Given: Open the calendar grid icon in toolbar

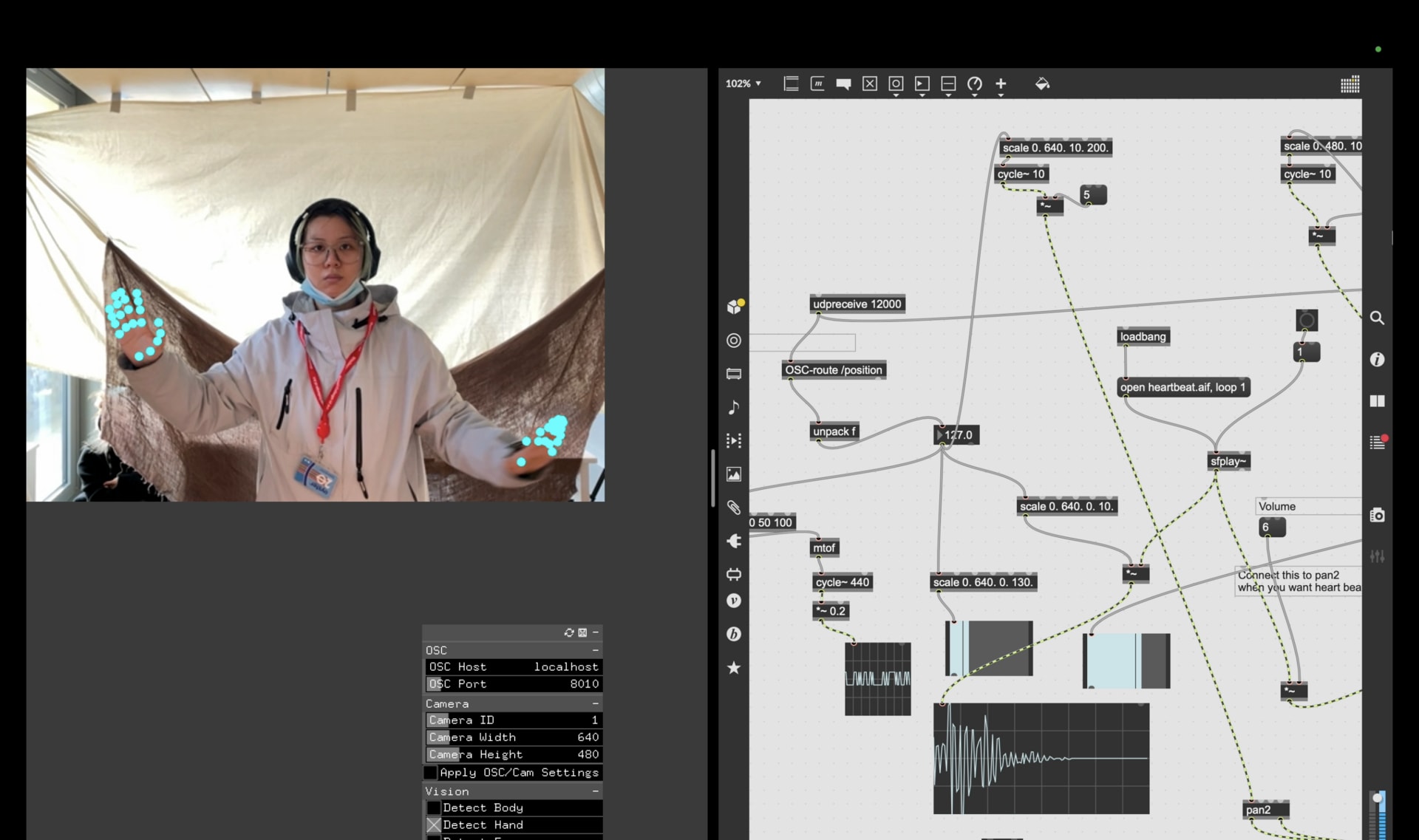Looking at the screenshot, I should tap(1350, 84).
